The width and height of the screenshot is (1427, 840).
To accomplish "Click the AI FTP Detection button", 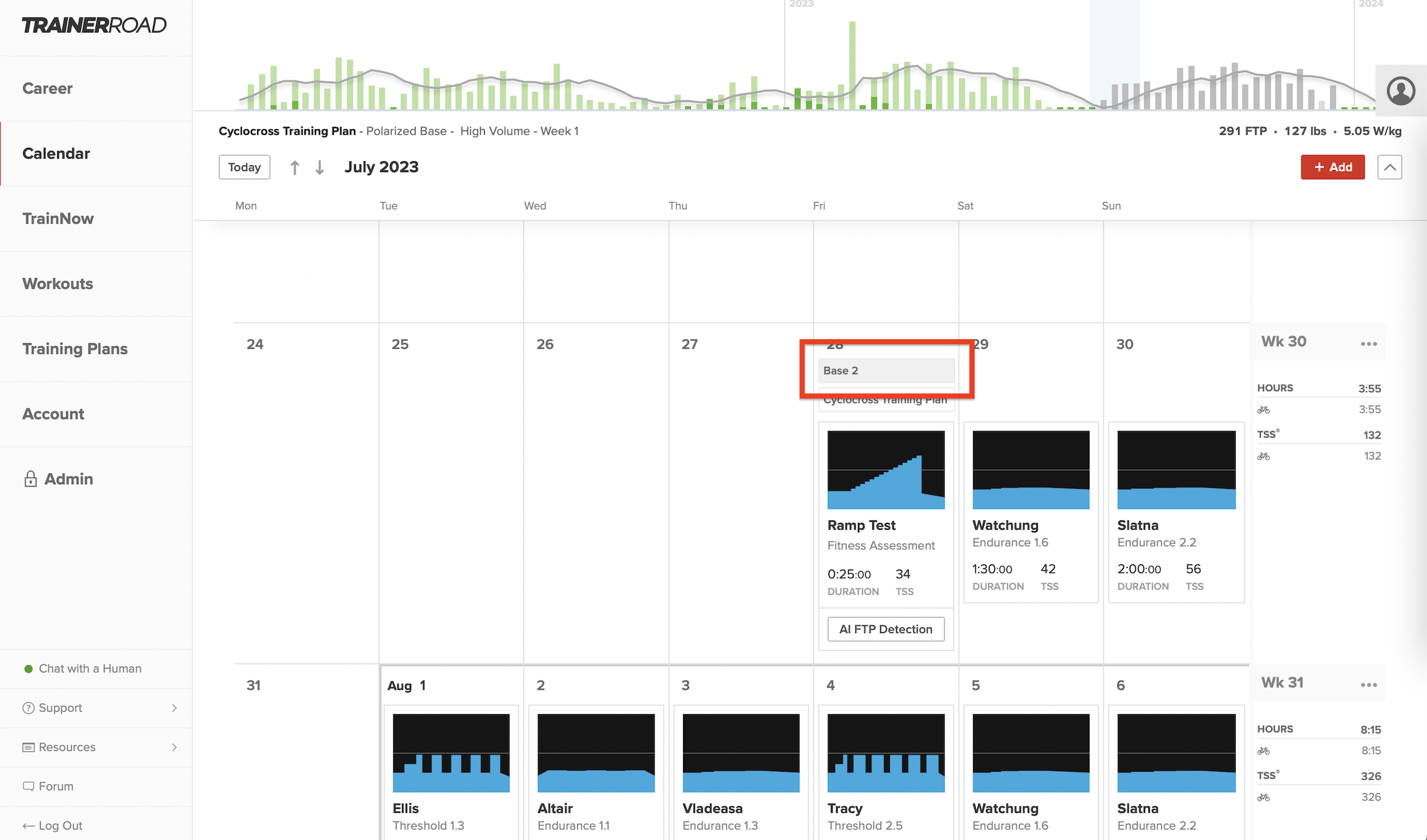I will coord(886,629).
